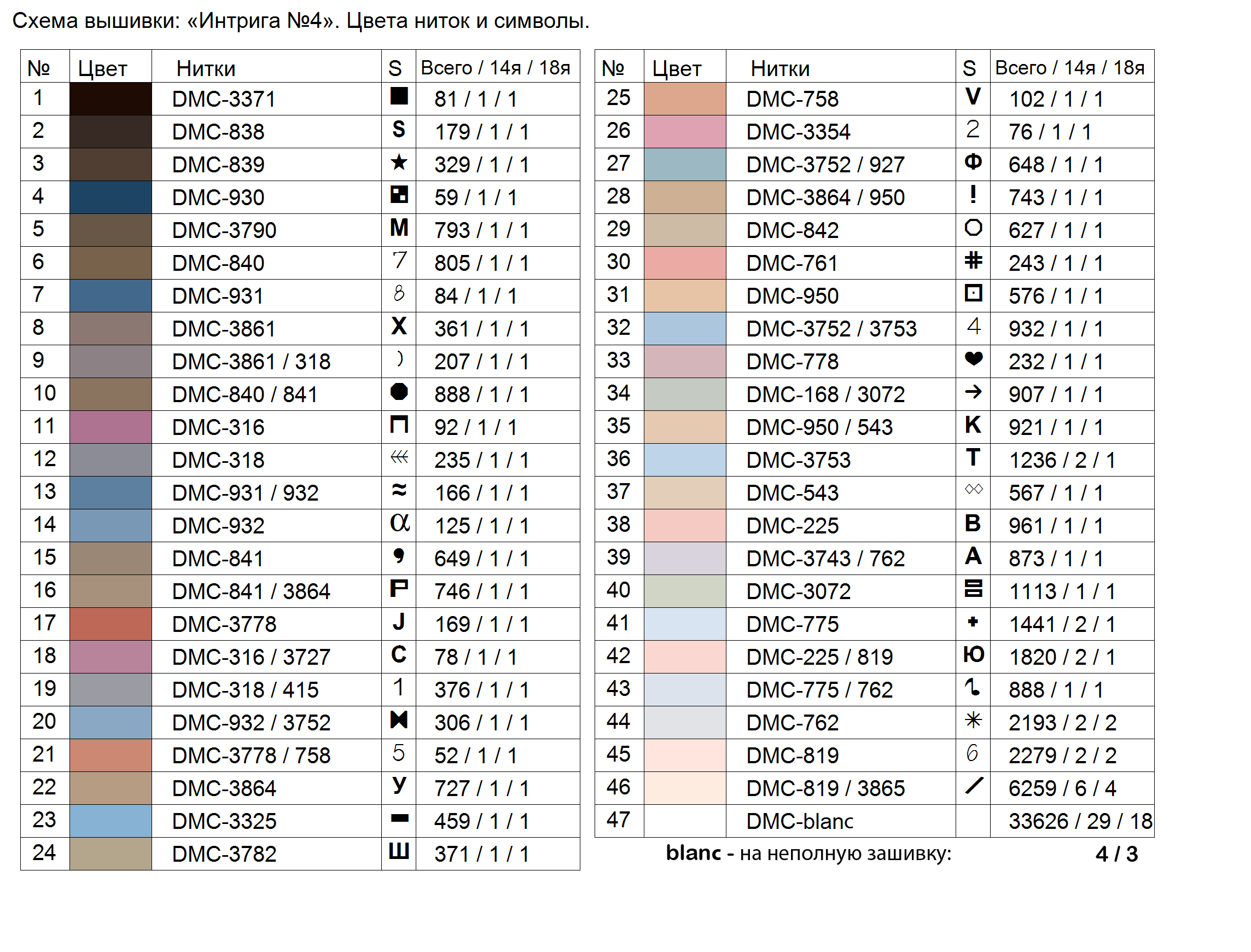
Task: Click the hollow square symbol for DMC-950
Action: coord(973,293)
